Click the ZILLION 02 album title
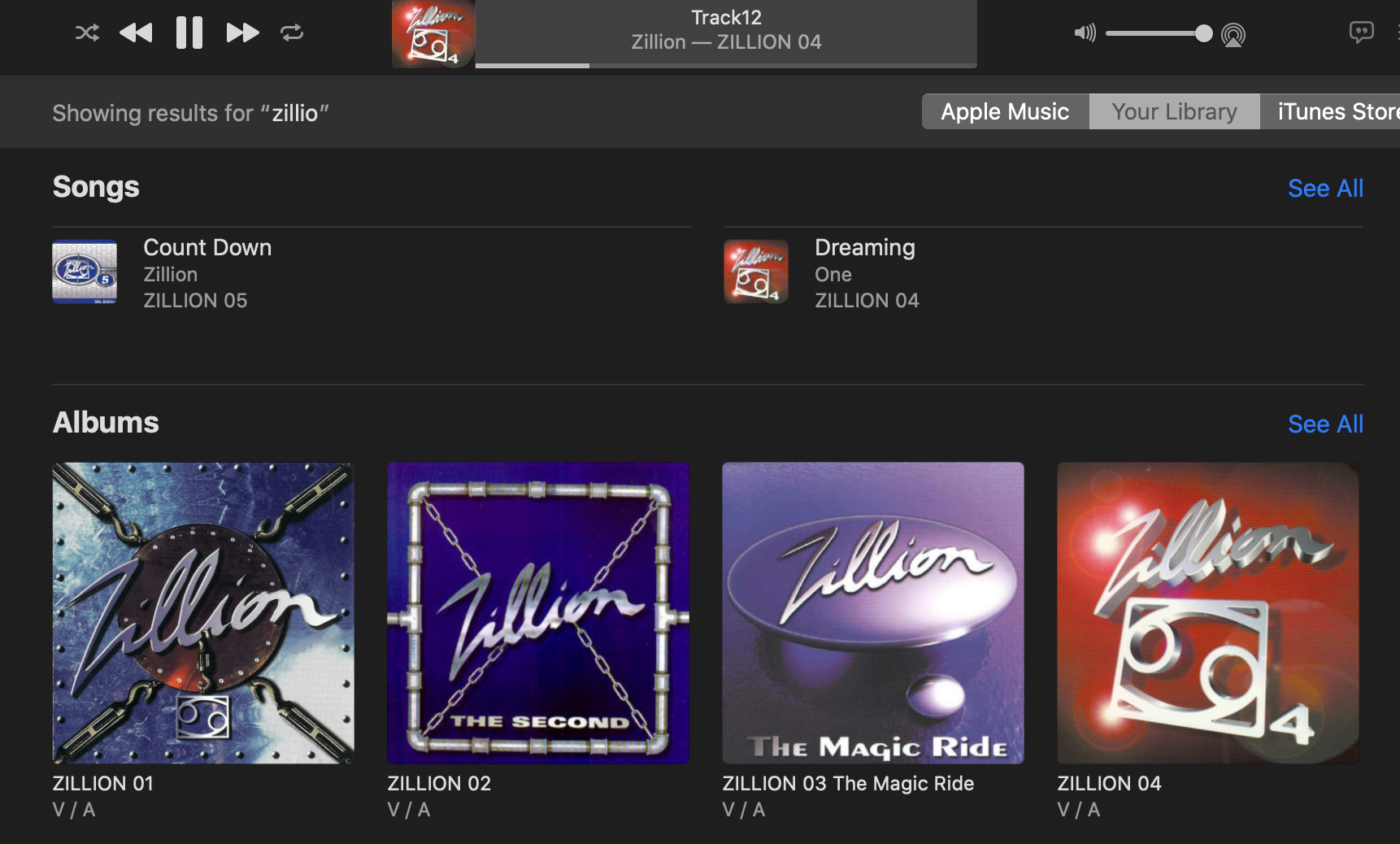Screen dimensions: 1400x844 439,783
